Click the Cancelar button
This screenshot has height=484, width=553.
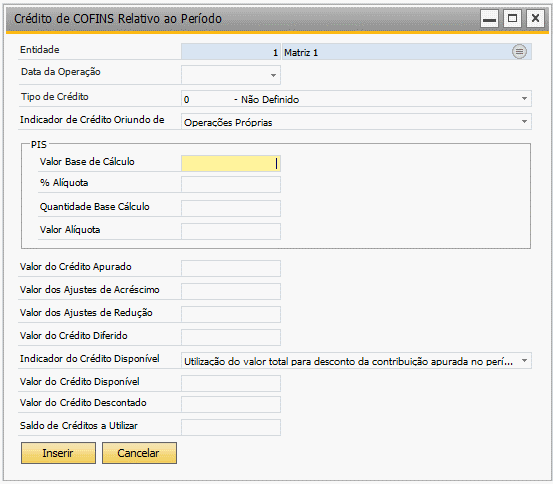[x=139, y=453]
